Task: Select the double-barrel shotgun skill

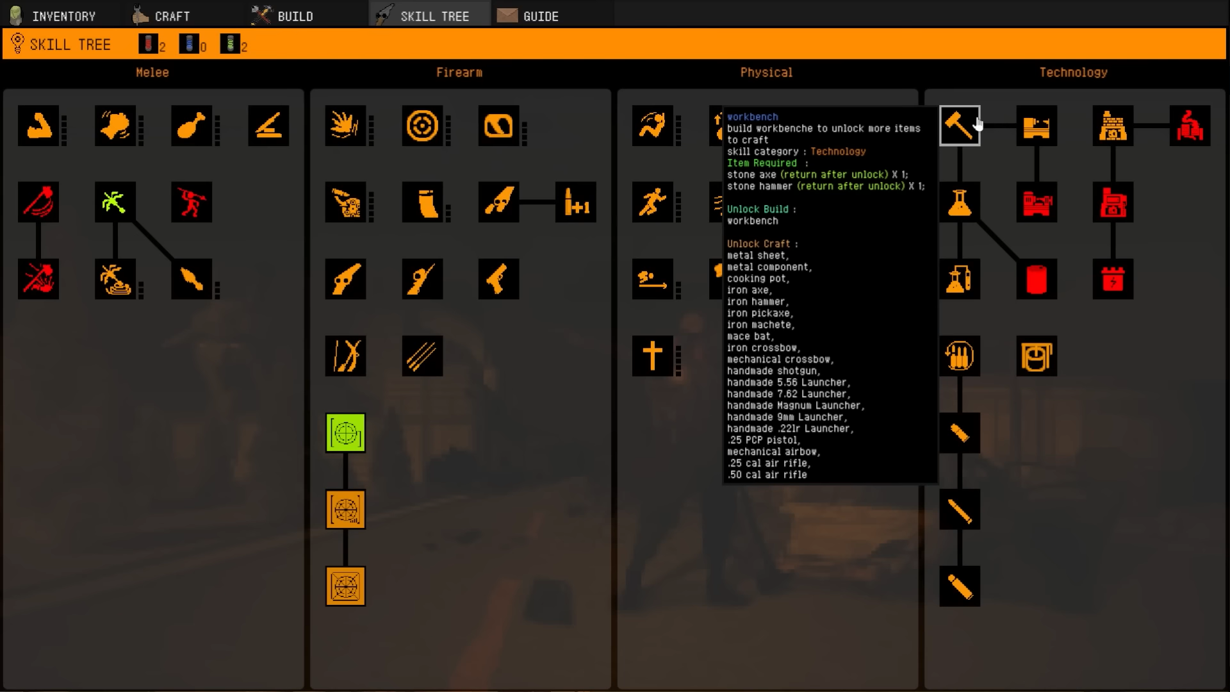Action: [498, 202]
